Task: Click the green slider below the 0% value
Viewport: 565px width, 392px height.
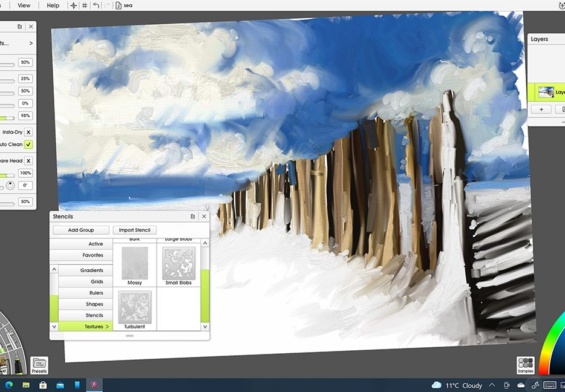Action: (x=6, y=118)
